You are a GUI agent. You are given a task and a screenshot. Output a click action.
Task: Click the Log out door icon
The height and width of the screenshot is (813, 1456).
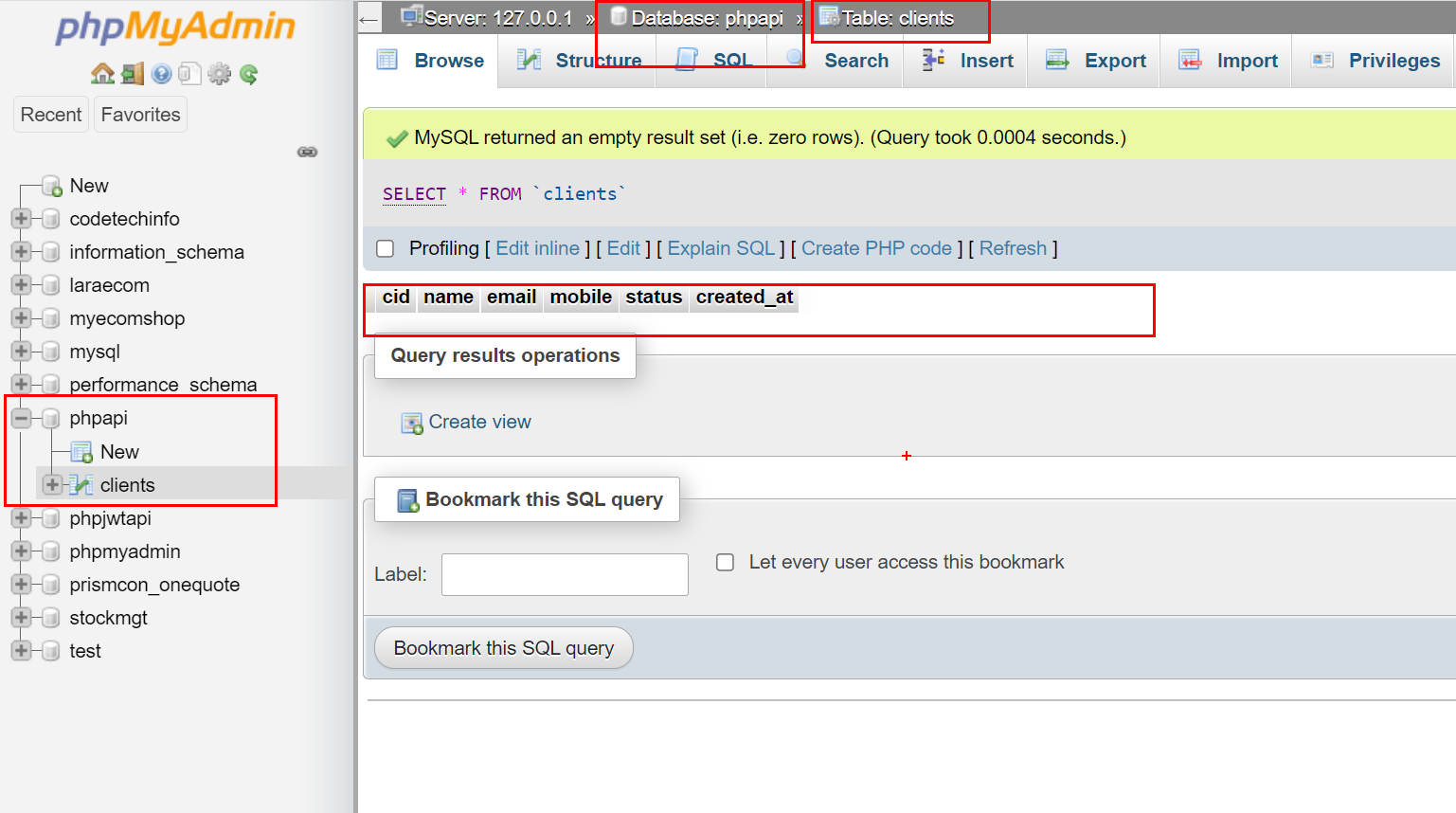pyautogui.click(x=133, y=74)
